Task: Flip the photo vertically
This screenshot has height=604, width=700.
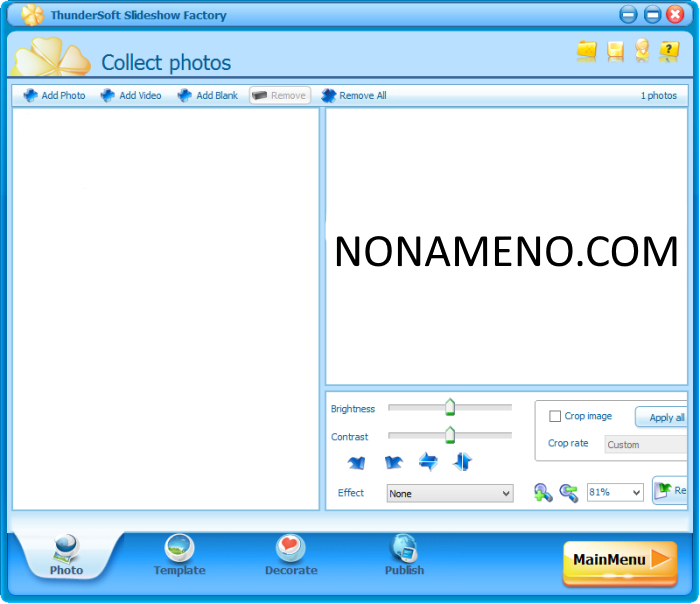Action: point(462,462)
